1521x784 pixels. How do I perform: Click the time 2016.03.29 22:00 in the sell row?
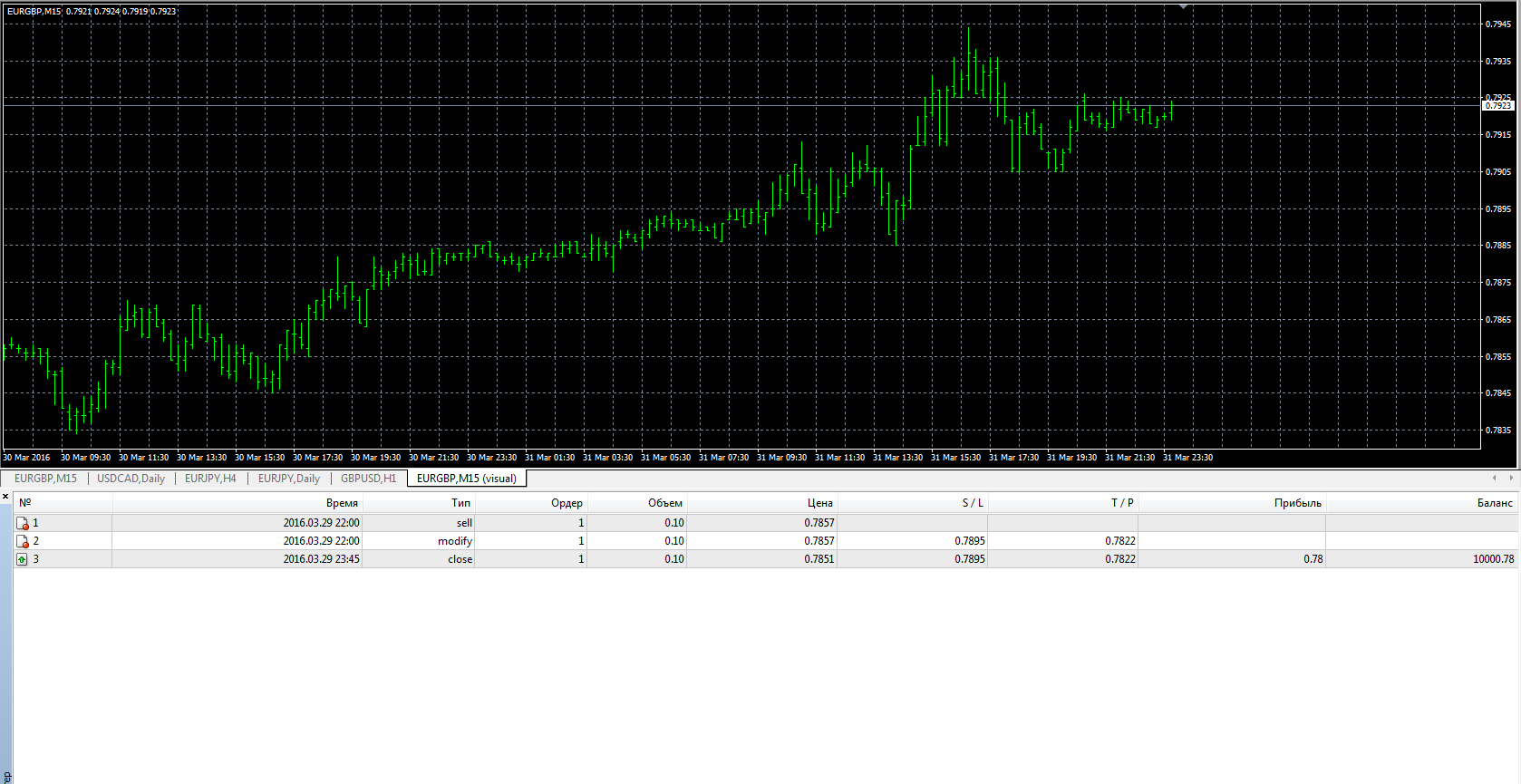[x=321, y=523]
